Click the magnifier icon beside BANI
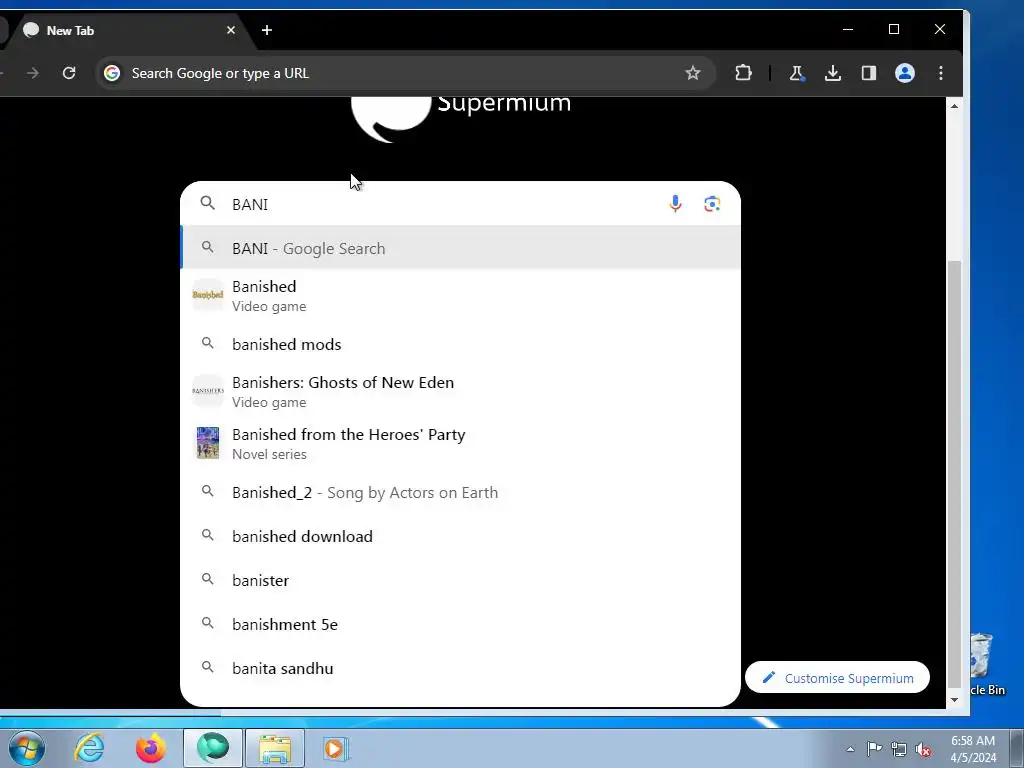This screenshot has height=768, width=1024. 208,203
